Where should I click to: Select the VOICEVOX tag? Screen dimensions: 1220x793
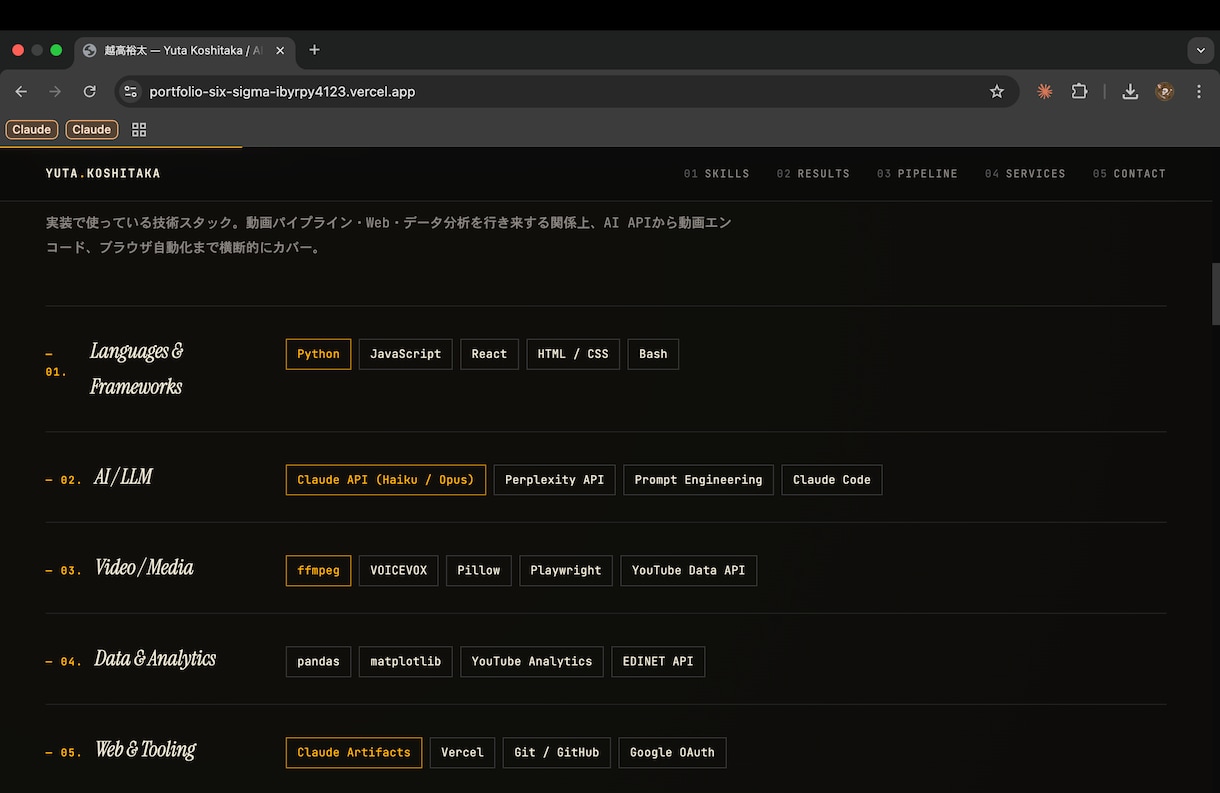tap(398, 571)
